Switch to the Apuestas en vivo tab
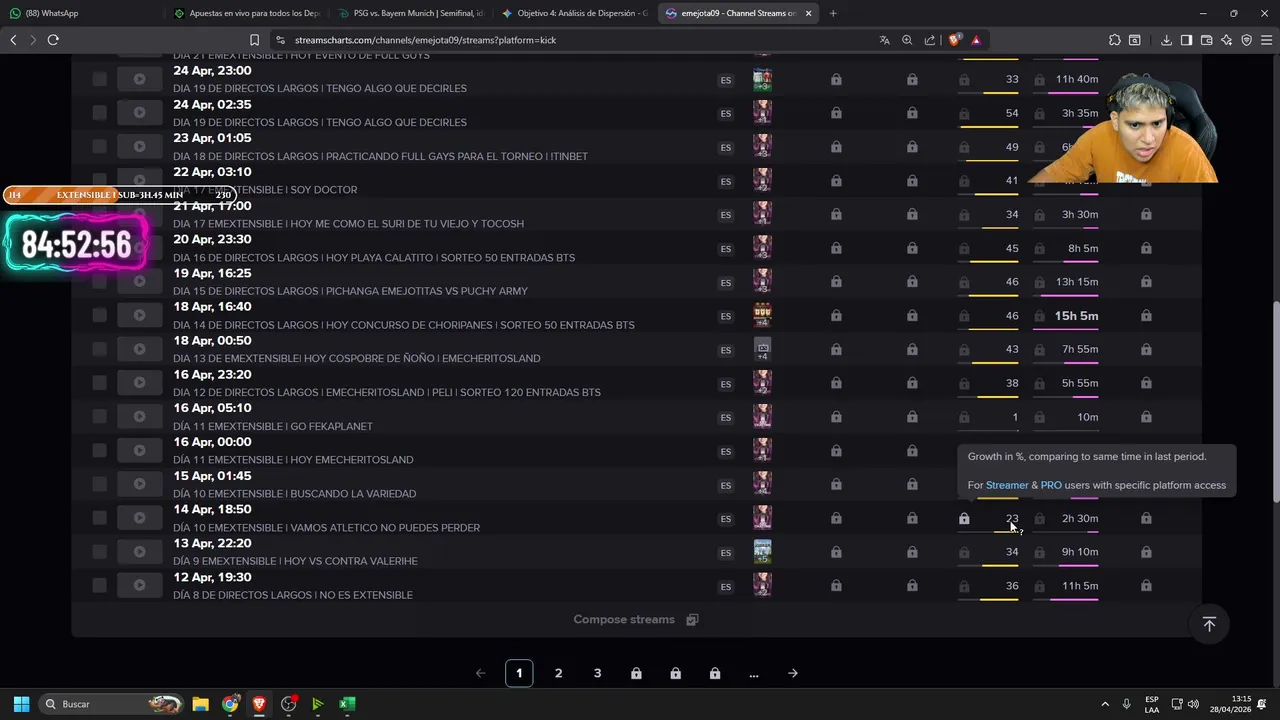1280x720 pixels. coord(246,13)
